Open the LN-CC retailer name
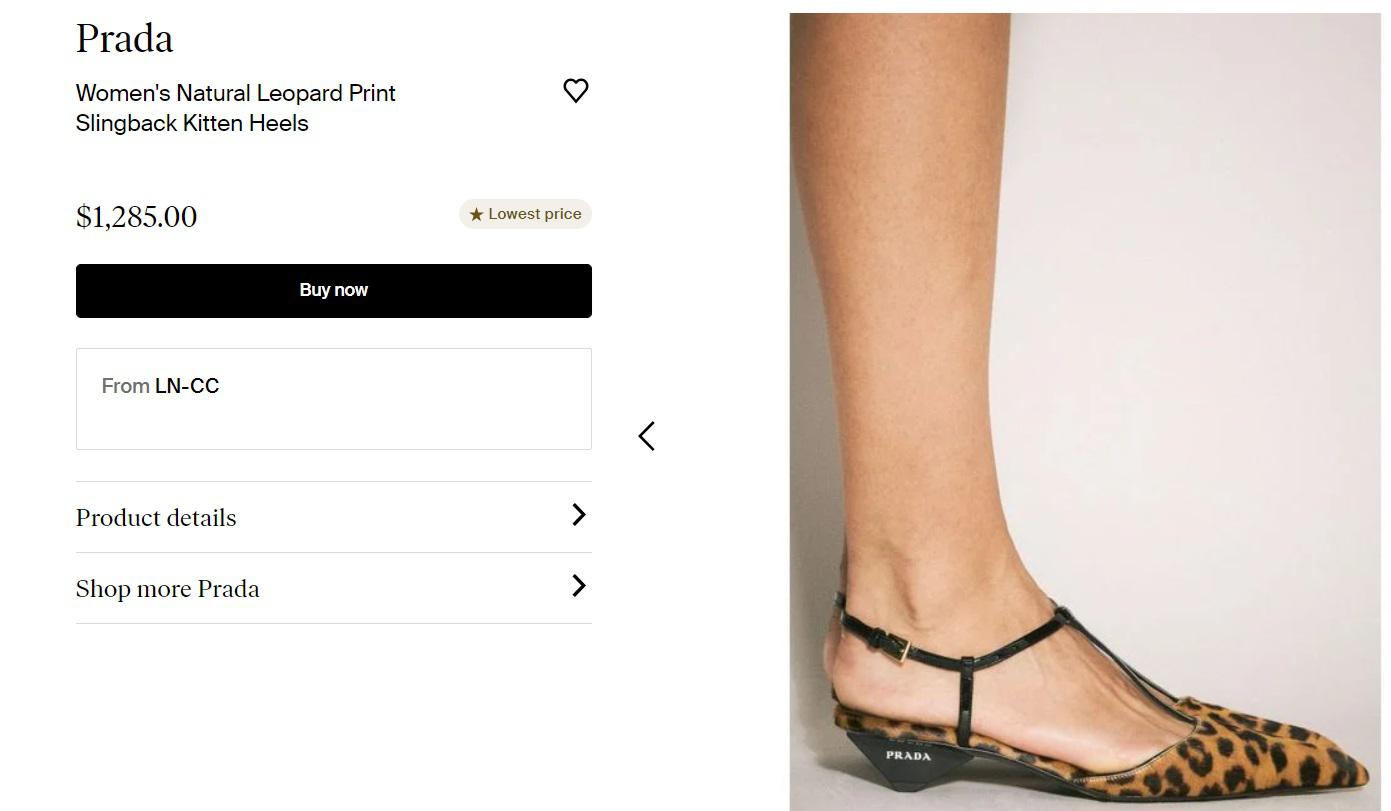This screenshot has width=1391, height=811. click(187, 386)
